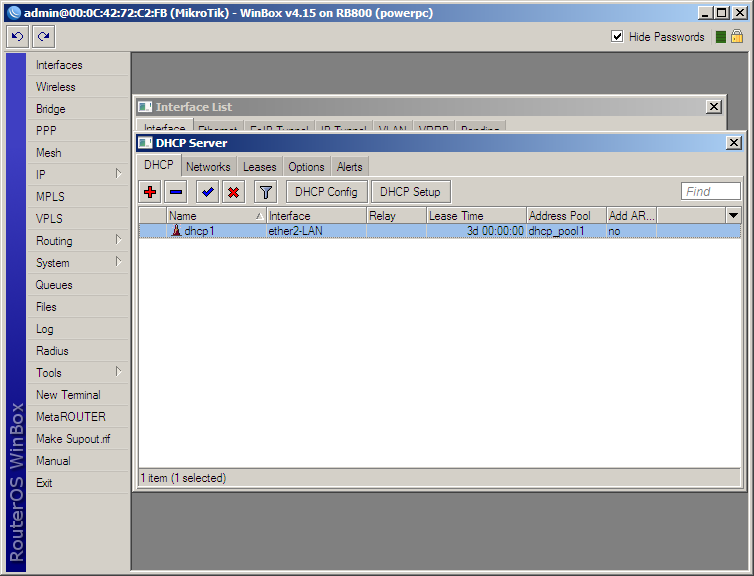Click the blue minus Remove button
This screenshot has height=576, width=754.
click(176, 192)
